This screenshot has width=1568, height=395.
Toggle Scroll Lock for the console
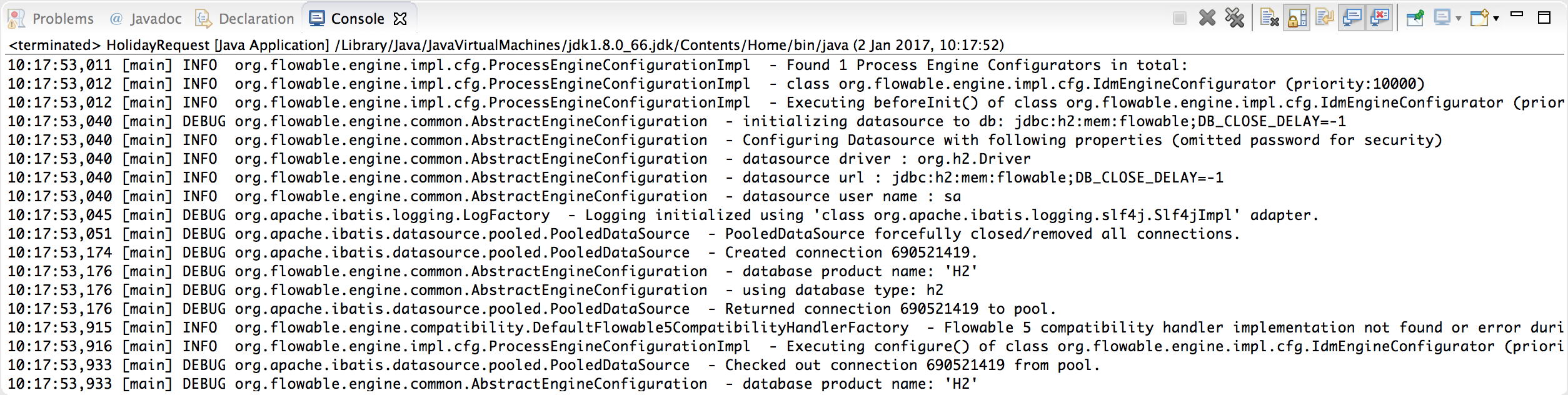tap(1296, 17)
